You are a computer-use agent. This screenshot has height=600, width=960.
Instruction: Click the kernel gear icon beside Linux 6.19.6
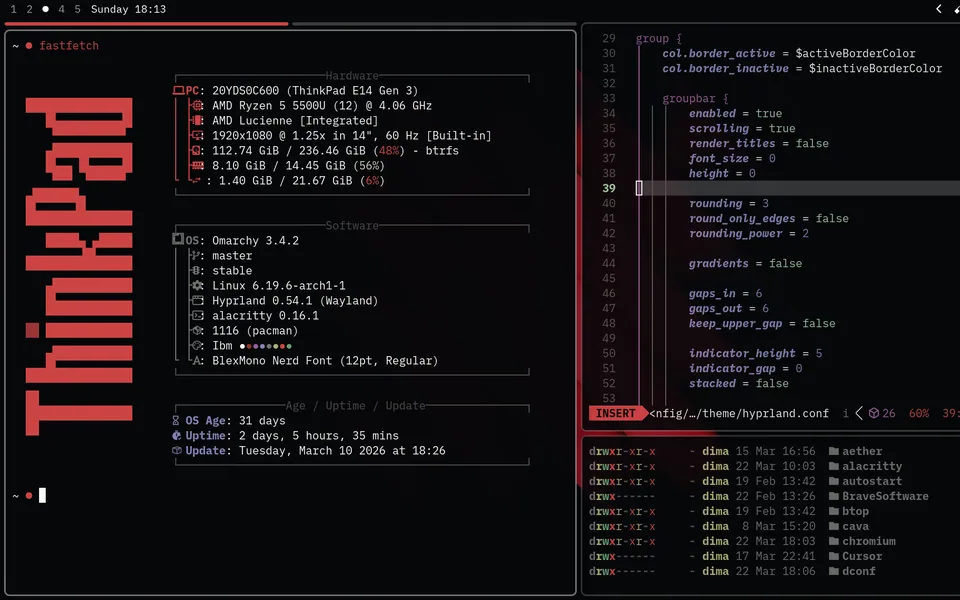(197, 285)
